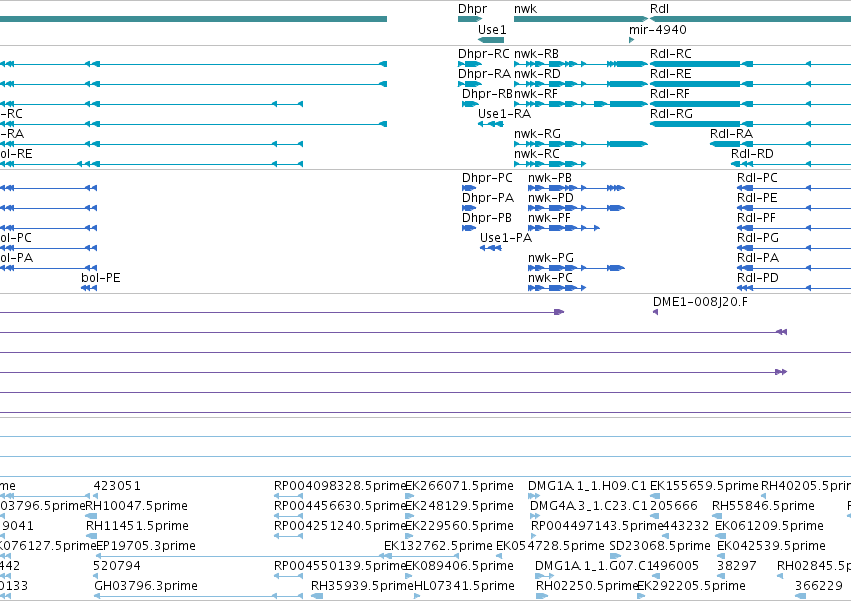
Task: Click the GH03796.3prime EST label
Action: 145,586
